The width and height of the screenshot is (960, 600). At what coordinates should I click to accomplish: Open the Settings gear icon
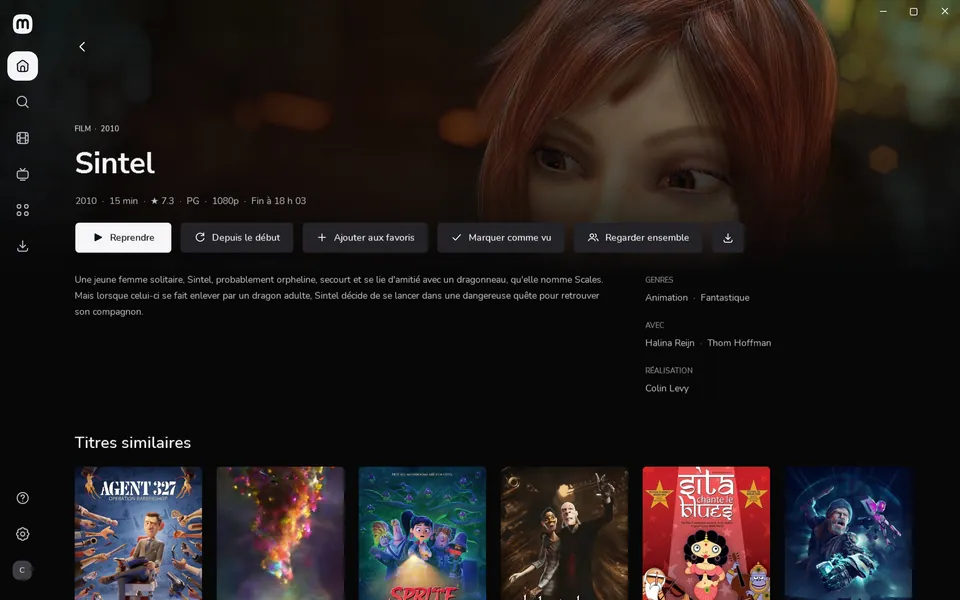(23, 534)
